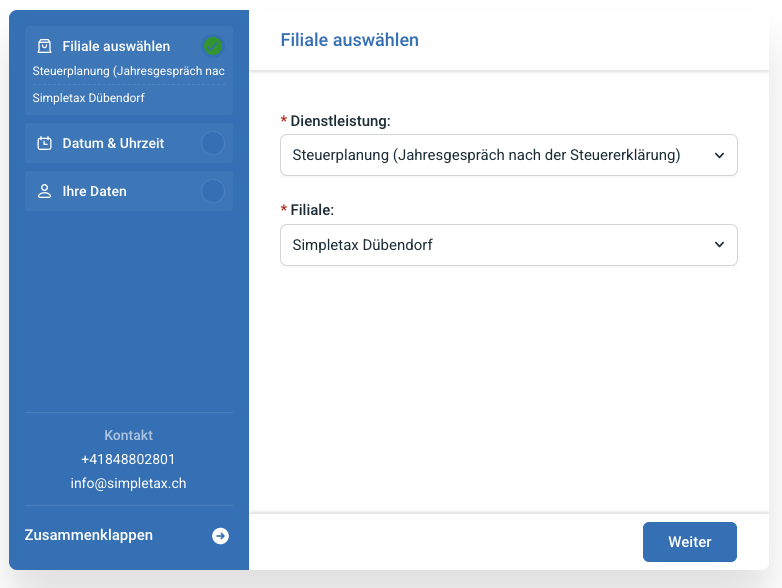This screenshot has height=588, width=782.
Task: Expand the chevron in the Filiale field
Action: coord(719,245)
